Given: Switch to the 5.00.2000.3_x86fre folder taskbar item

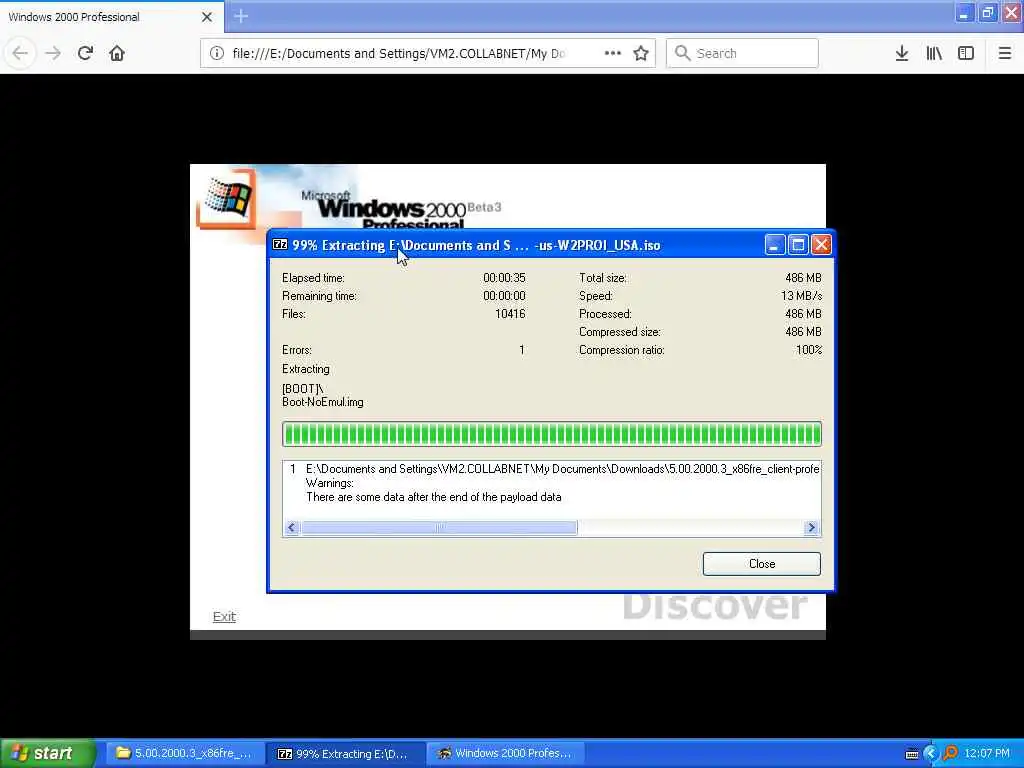Looking at the screenshot, I should (x=185, y=754).
